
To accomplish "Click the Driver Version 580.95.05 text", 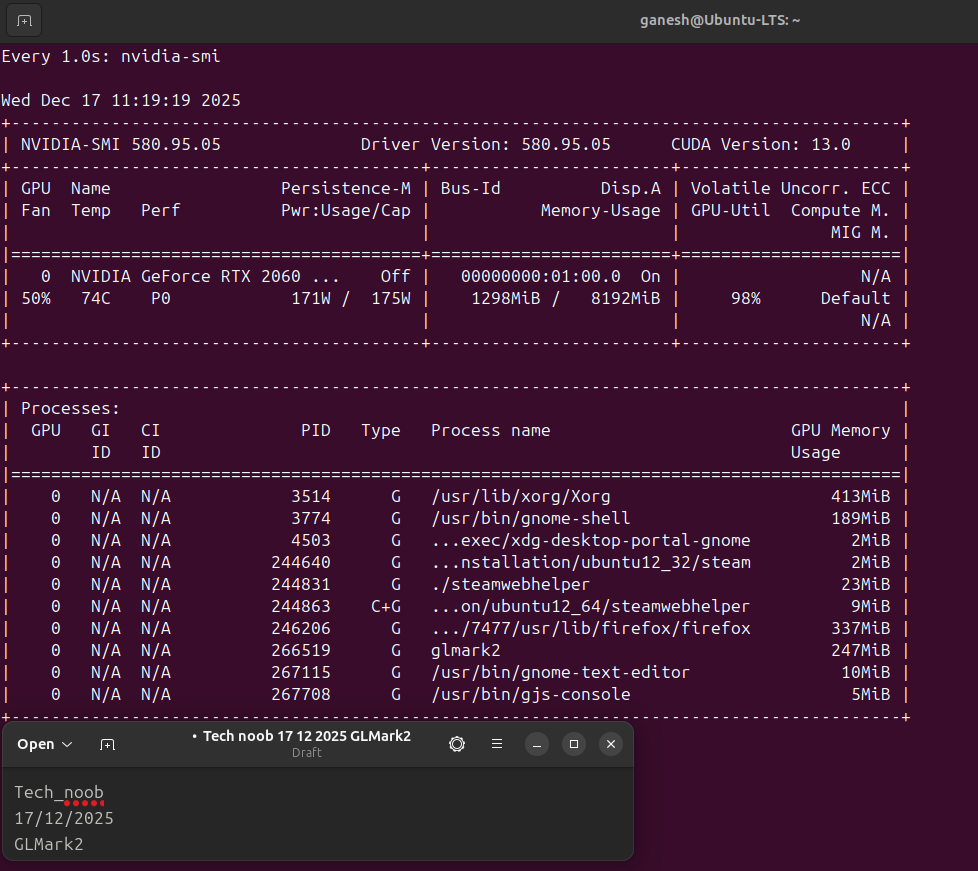I will point(485,144).
